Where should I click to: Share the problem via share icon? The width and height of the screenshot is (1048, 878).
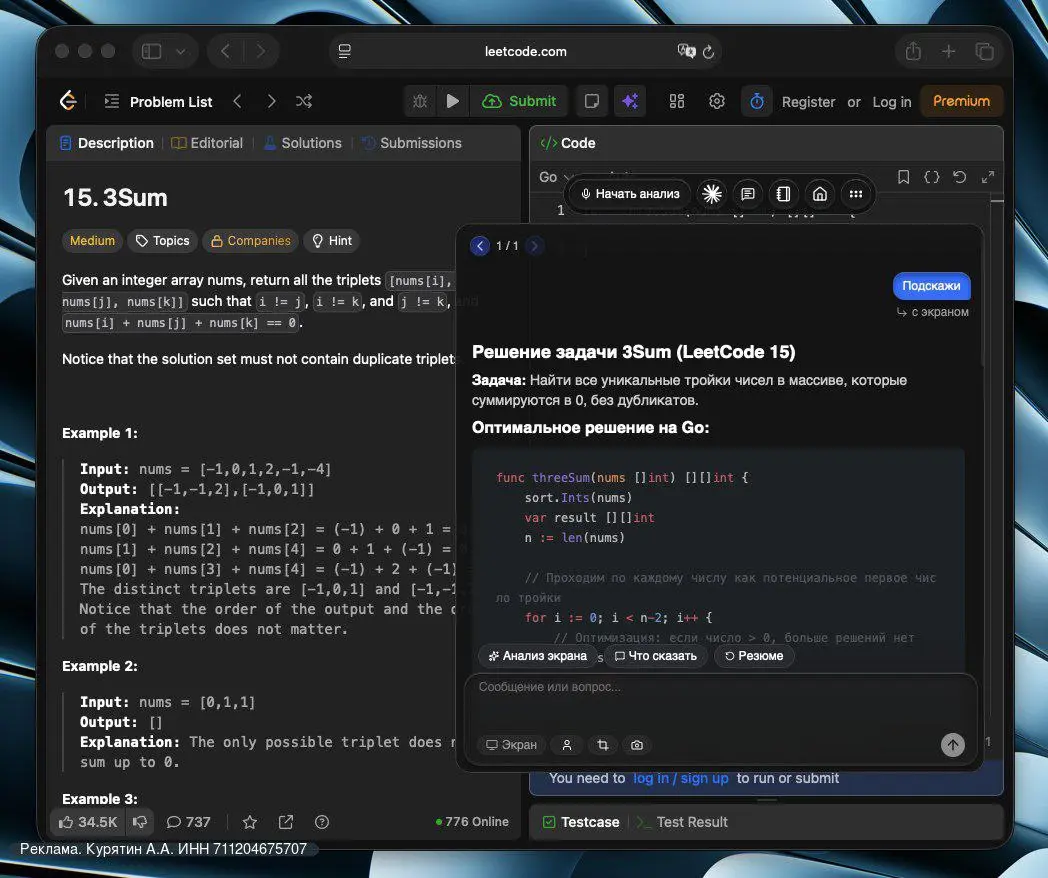[x=286, y=822]
